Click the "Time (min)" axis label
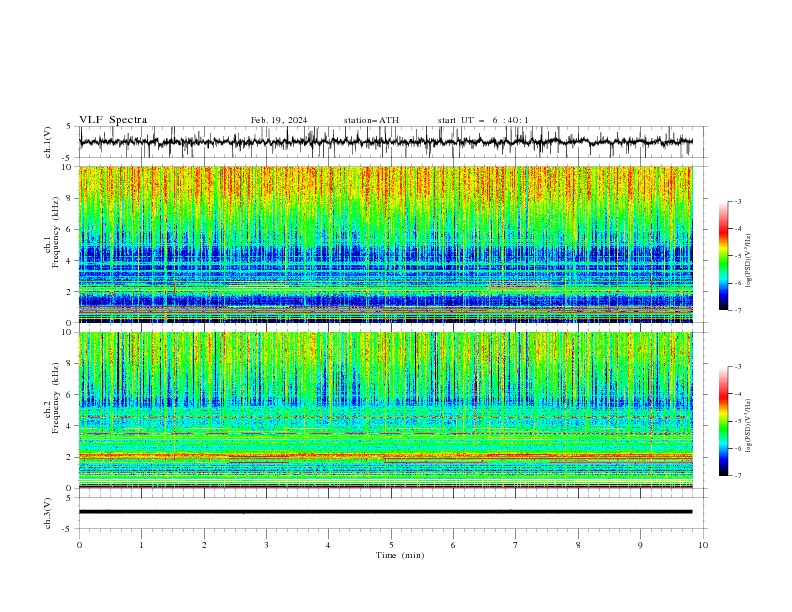Viewport: 792px width, 612px height. tap(400, 555)
